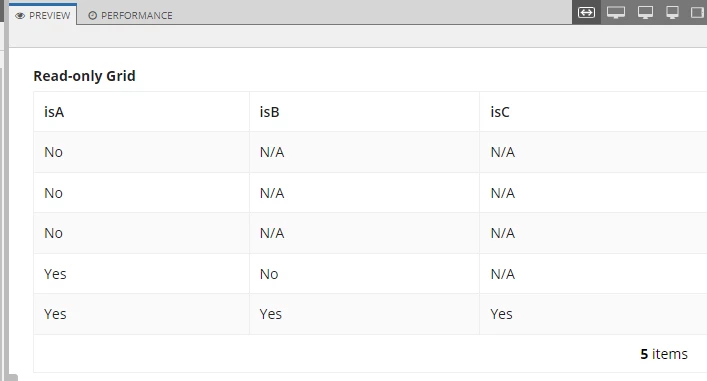Image resolution: width=707 pixels, height=381 pixels.
Task: Click the 'No' cell in isB column
Action: [x=364, y=274]
